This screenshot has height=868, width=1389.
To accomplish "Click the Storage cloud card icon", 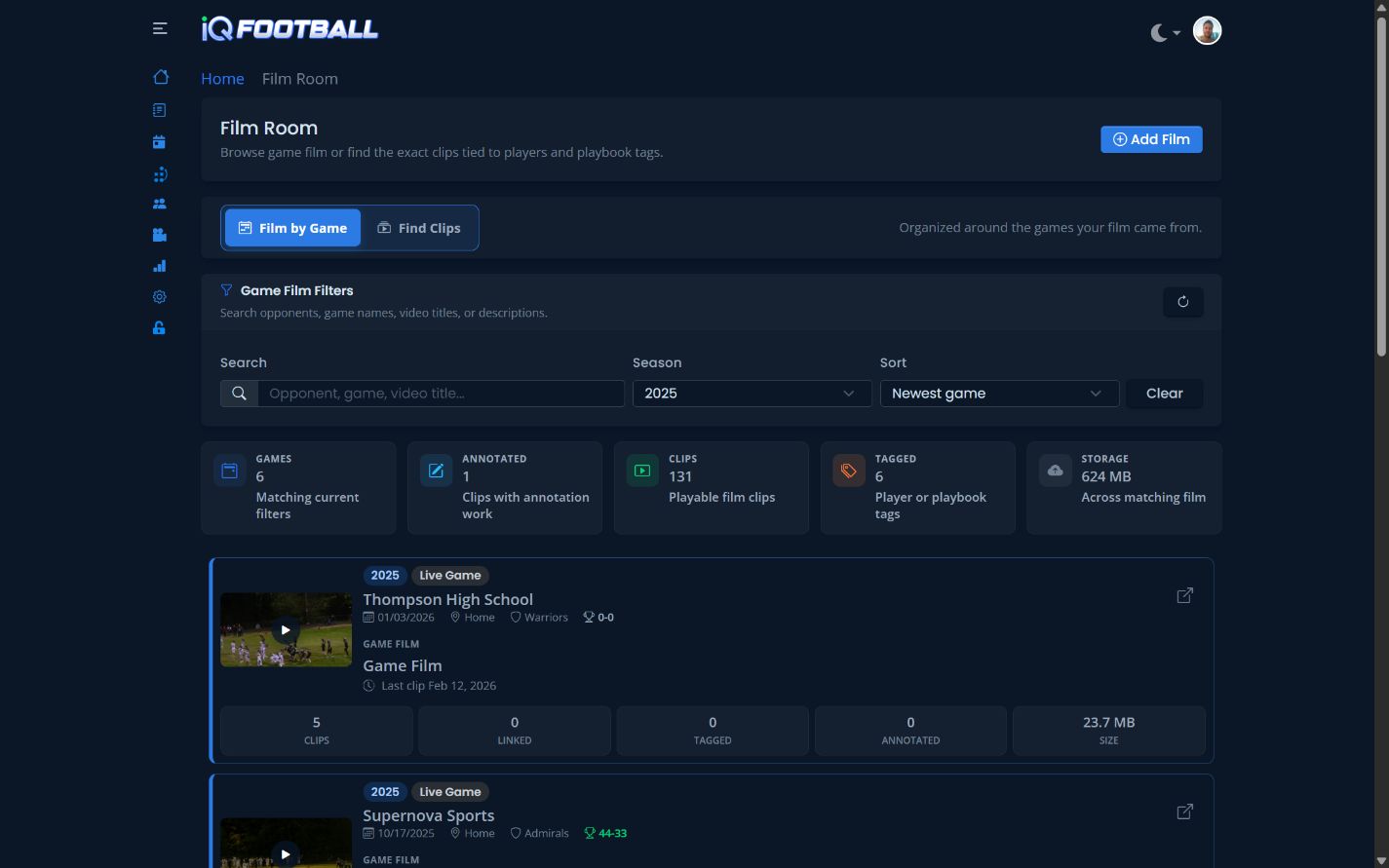I will pos(1056,471).
